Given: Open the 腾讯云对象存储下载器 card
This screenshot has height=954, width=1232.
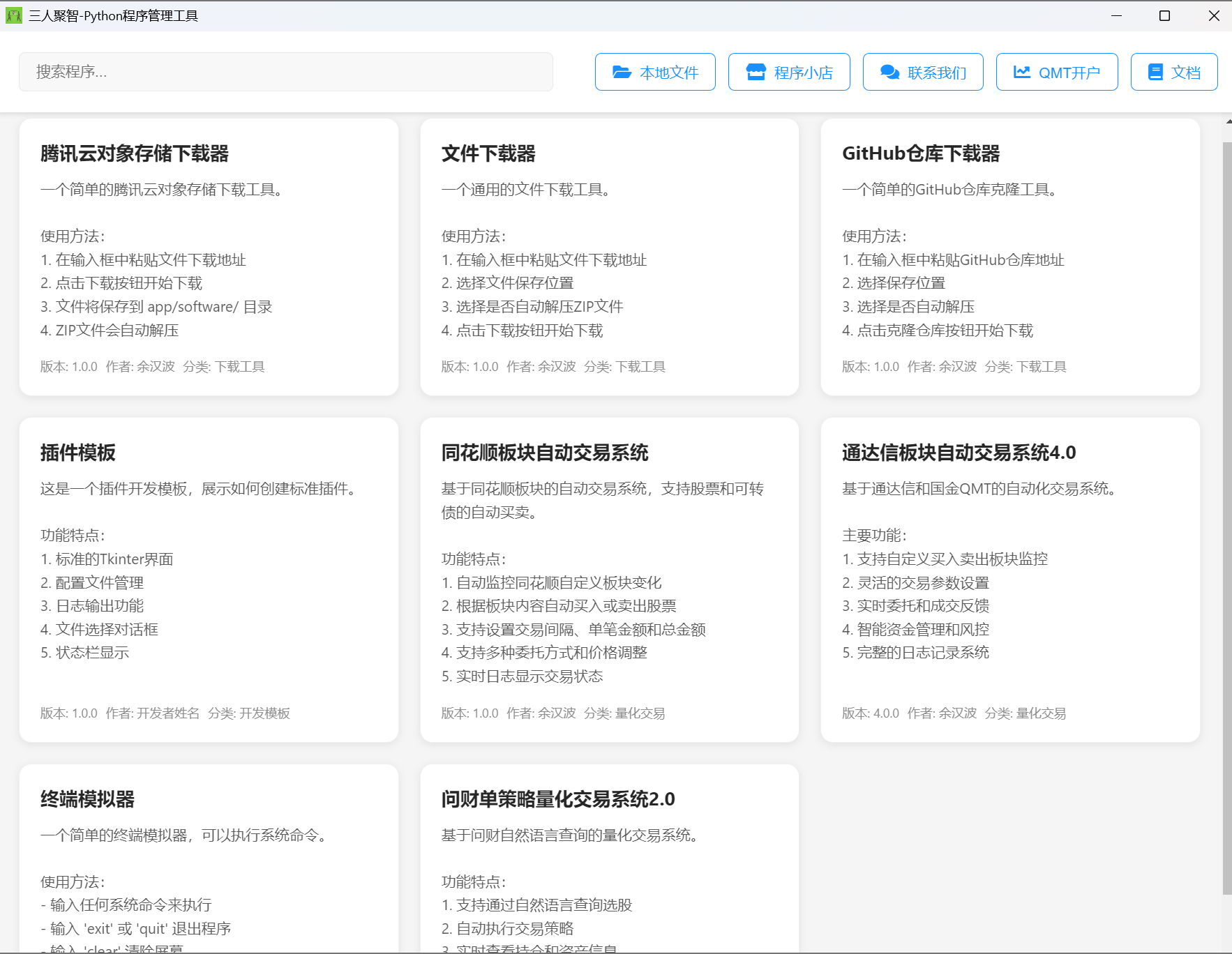Looking at the screenshot, I should 209,257.
